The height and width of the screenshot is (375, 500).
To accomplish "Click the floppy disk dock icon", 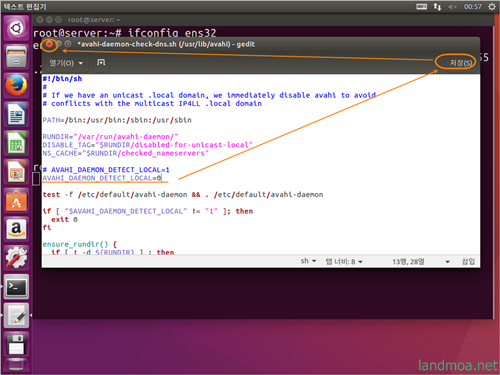I will tap(16, 344).
